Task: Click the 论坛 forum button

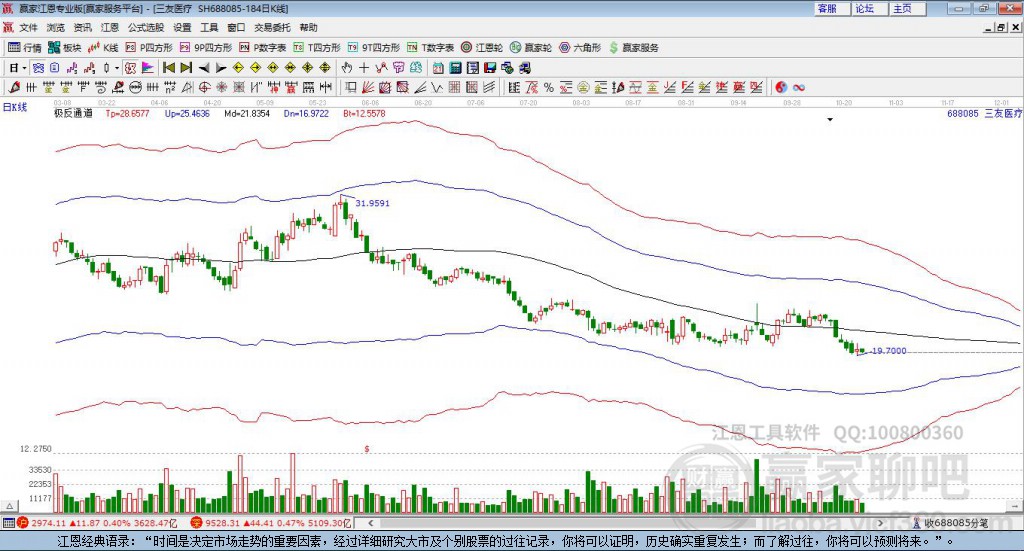Action: (869, 8)
